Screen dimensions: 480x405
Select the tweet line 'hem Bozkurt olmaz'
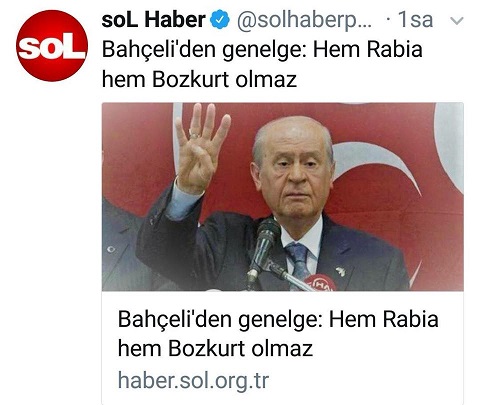tap(199, 80)
